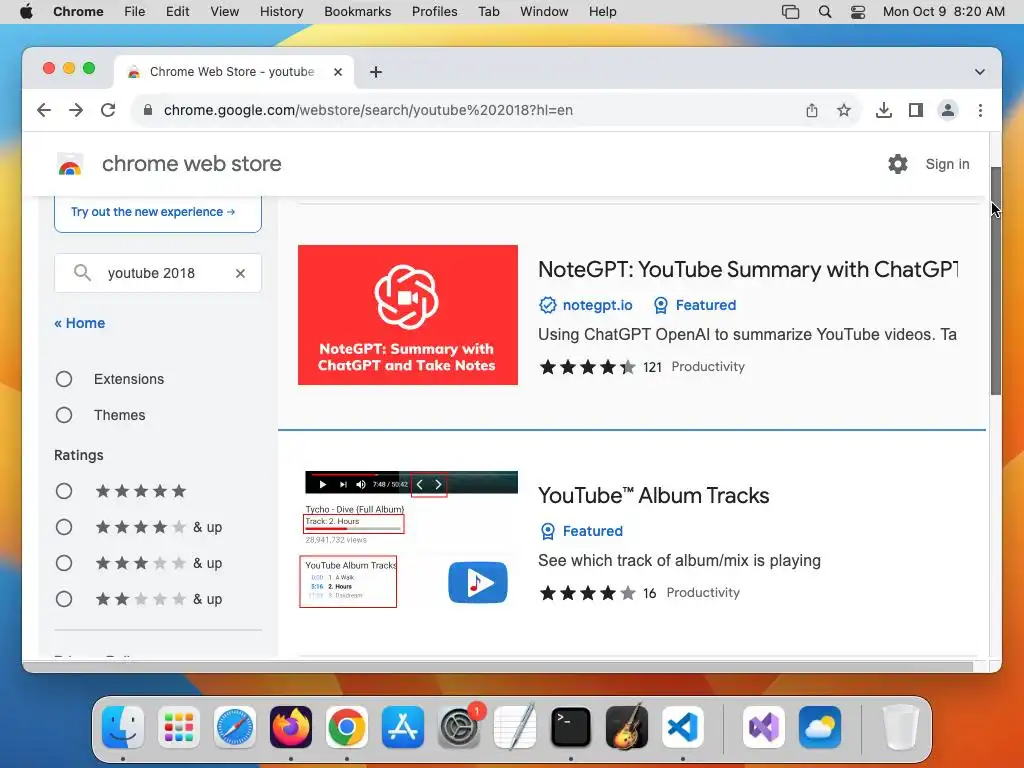Clear the youtube 2018 search with X
This screenshot has height=768, width=1024.
point(240,273)
